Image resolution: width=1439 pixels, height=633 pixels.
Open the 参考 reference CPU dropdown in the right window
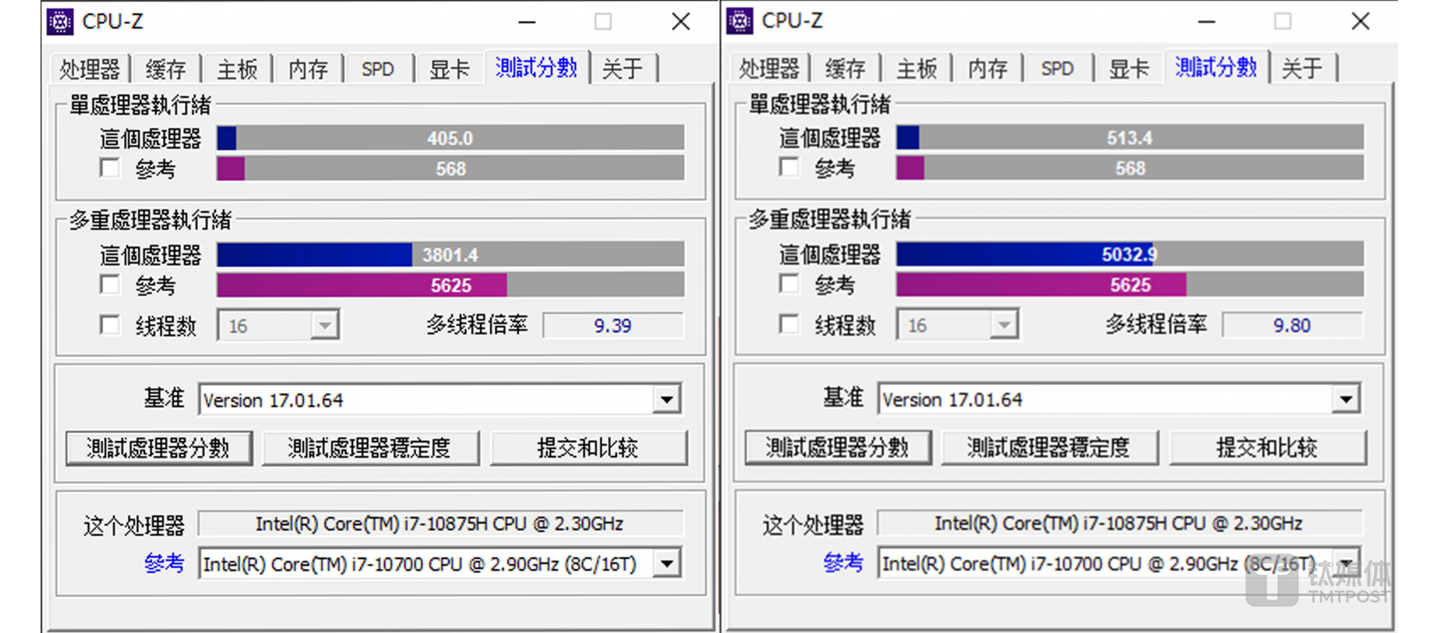point(1346,563)
